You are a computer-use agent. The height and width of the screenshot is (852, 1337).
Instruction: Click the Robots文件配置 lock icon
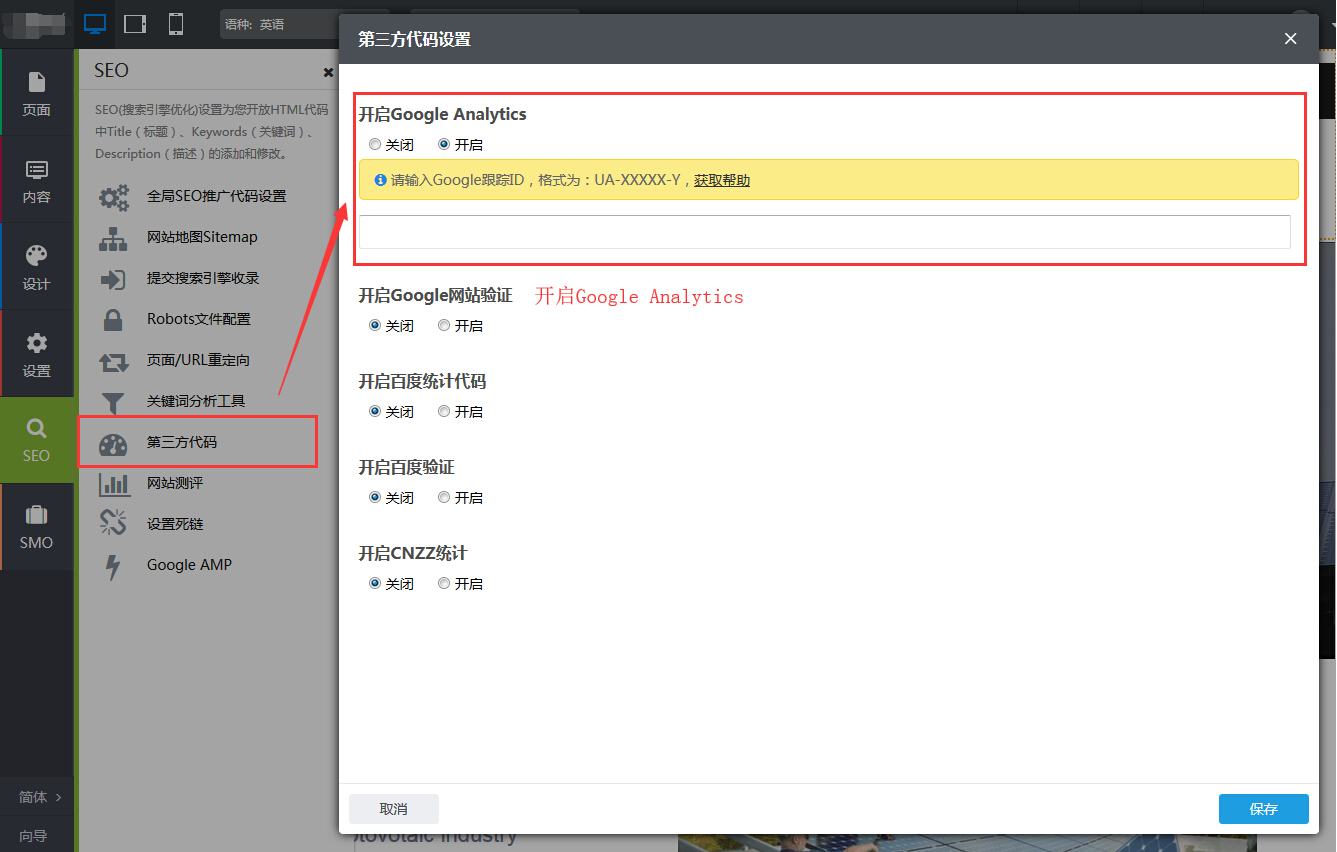pyautogui.click(x=113, y=320)
